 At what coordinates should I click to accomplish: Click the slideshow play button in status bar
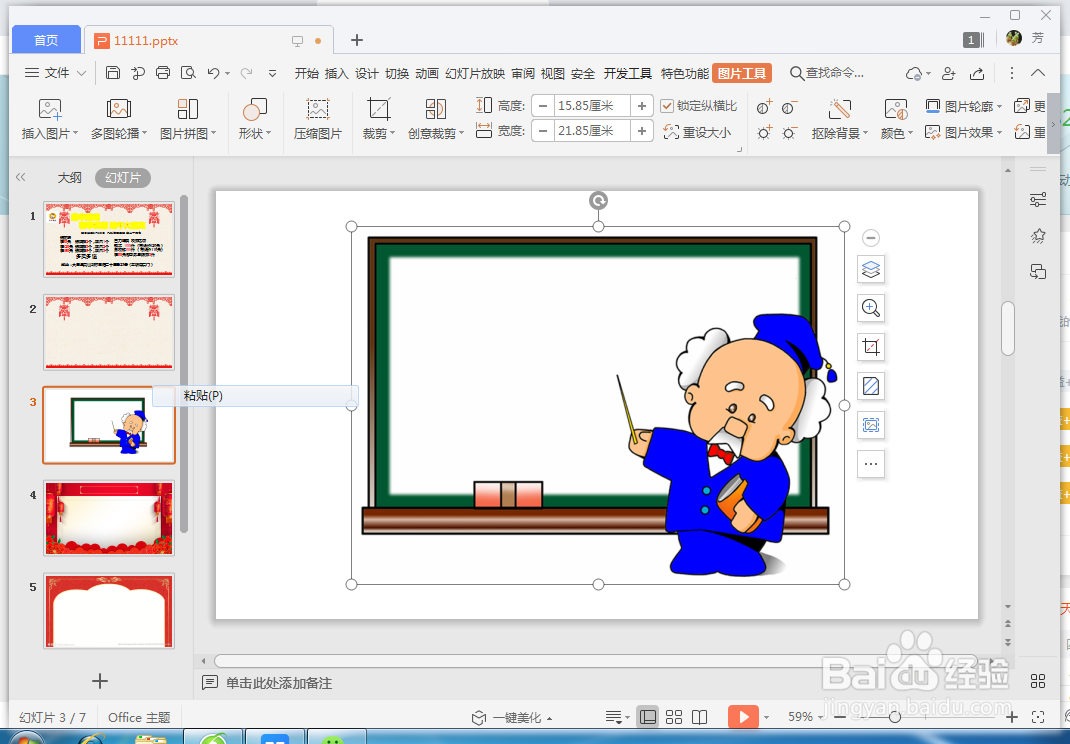pos(744,717)
